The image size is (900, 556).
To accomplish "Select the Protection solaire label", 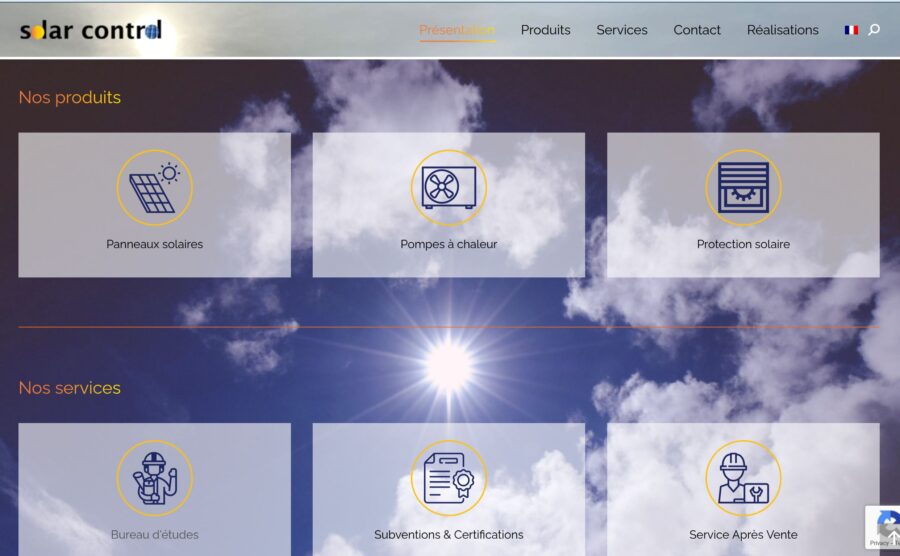I will coord(743,244).
